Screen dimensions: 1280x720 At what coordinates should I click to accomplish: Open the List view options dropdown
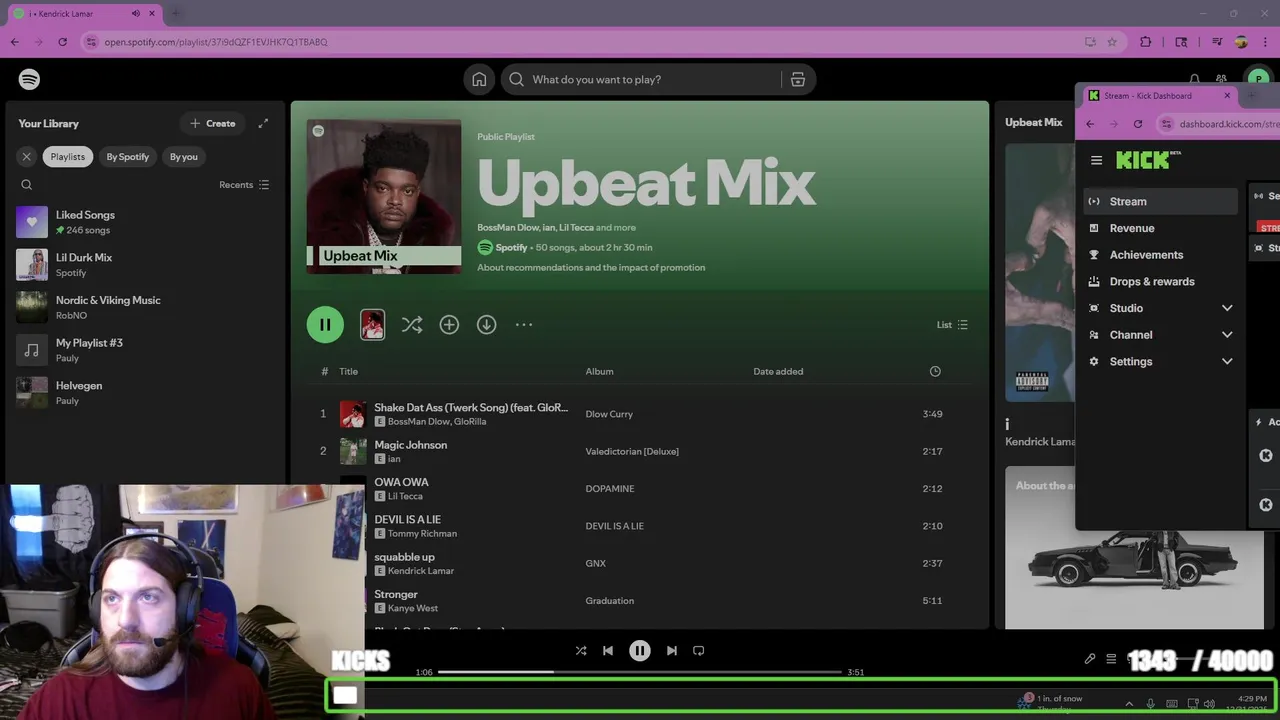952,325
